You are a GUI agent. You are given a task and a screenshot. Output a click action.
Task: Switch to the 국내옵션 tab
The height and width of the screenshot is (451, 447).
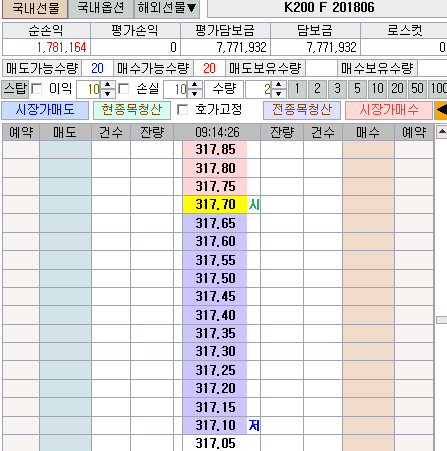101,8
